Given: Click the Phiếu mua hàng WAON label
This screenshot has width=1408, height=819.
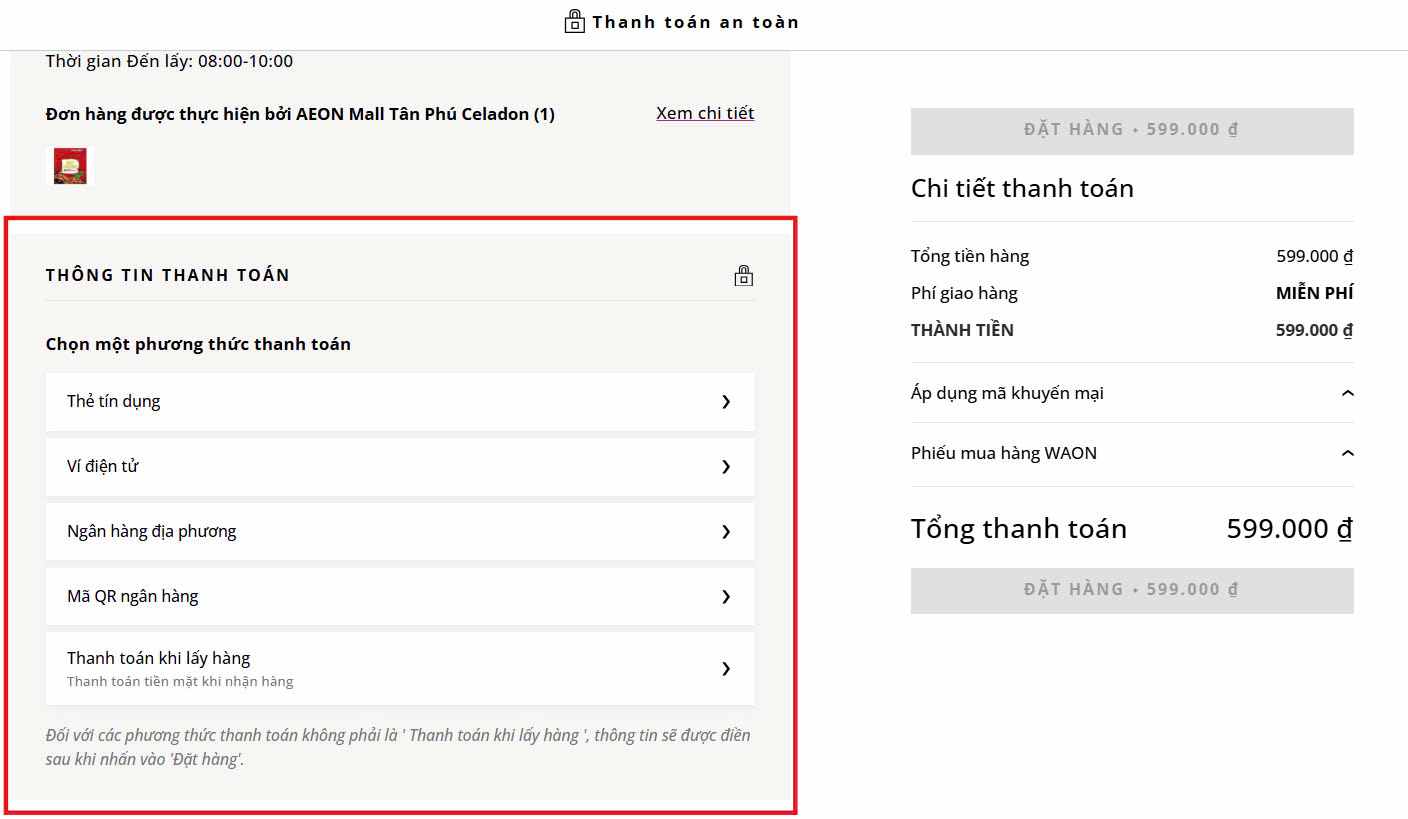Looking at the screenshot, I should click(1004, 453).
